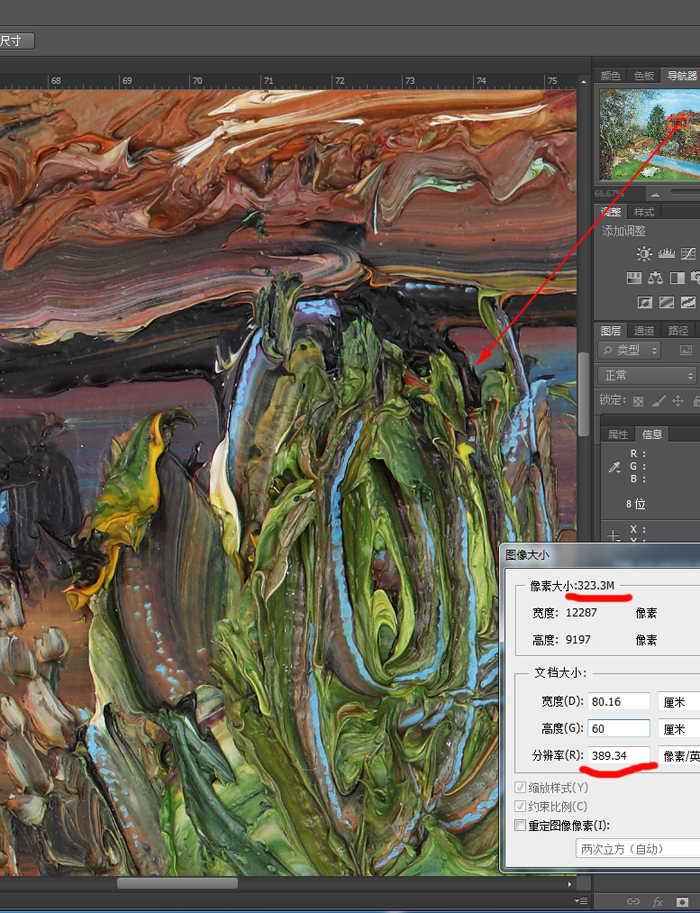Add a Curves adjustment layer icon
This screenshot has height=913, width=700.
(688, 254)
